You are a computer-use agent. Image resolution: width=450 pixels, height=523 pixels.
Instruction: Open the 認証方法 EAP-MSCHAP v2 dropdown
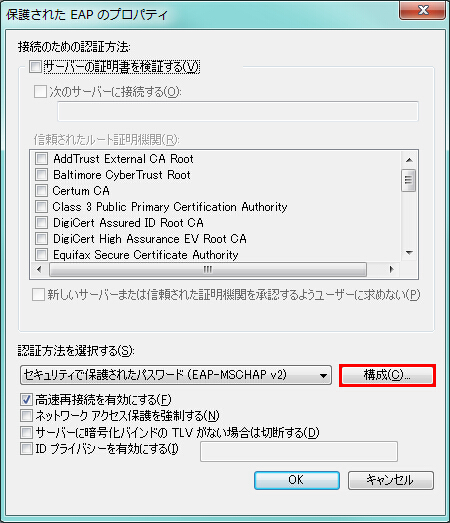pyautogui.click(x=176, y=375)
